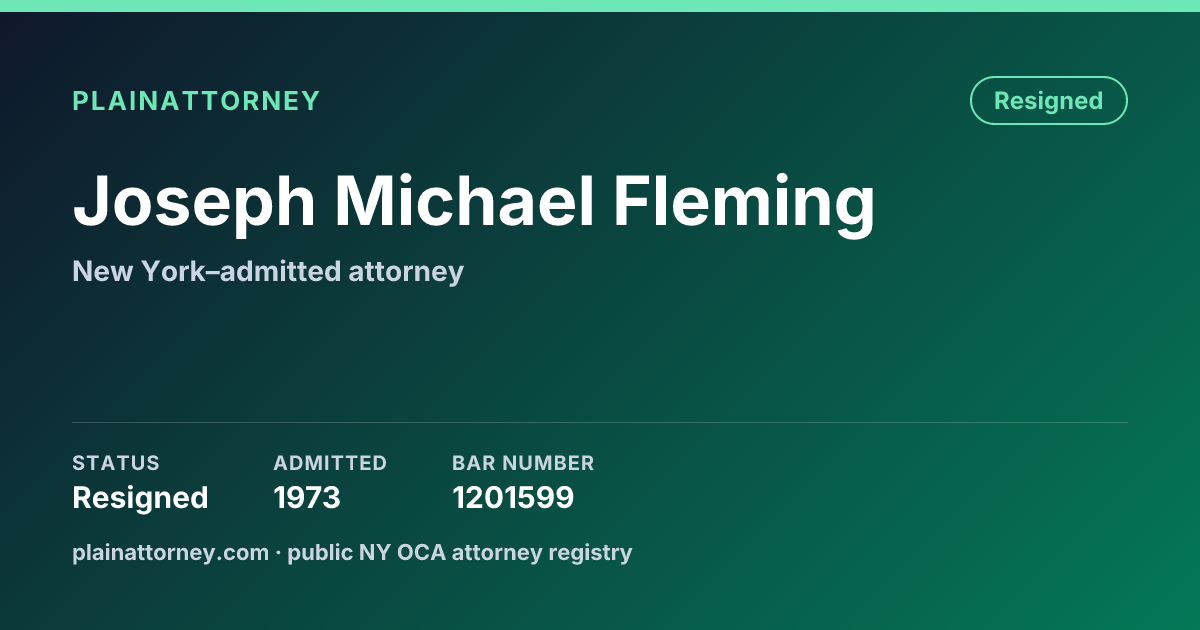1200x630 pixels.
Task: Click the PLAINATTORNEY brand logo text
Action: [x=196, y=101]
